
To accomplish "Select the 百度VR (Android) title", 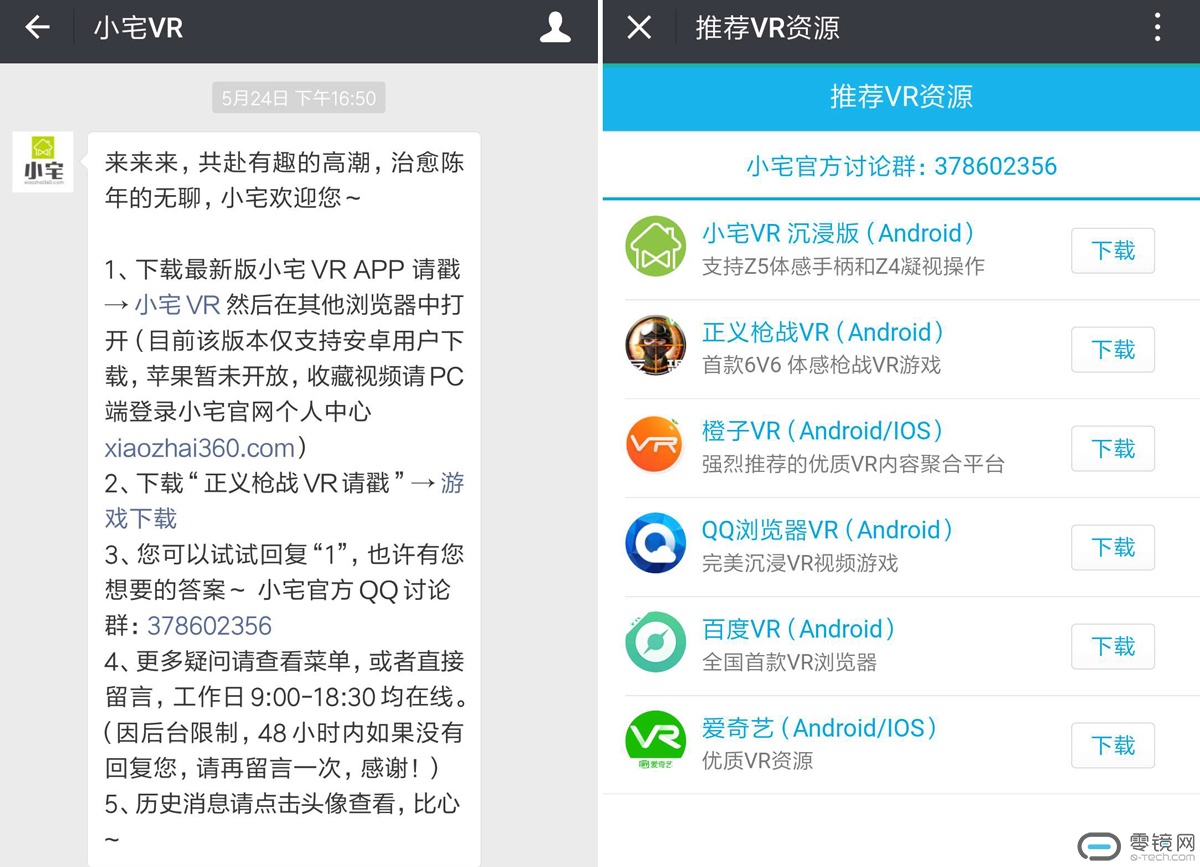I will pos(798,629).
